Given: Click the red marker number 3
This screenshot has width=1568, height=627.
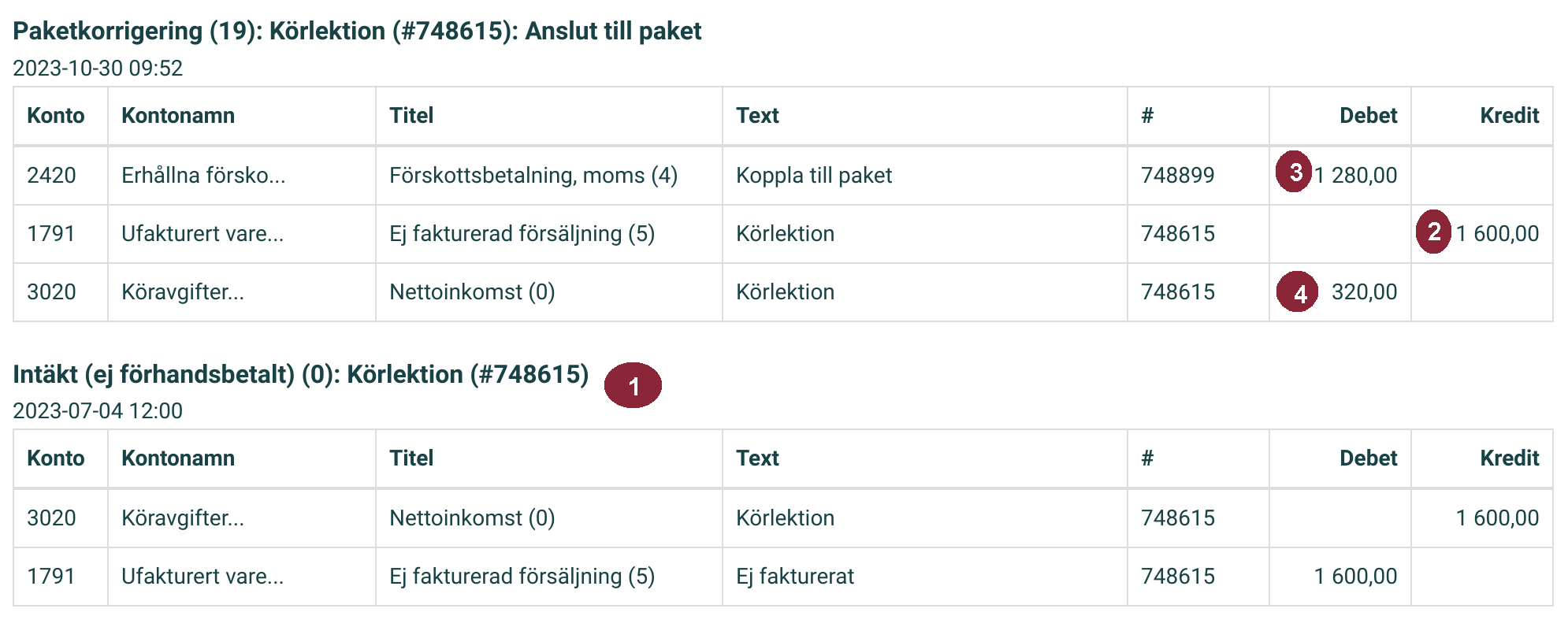Looking at the screenshot, I should 1294,172.
